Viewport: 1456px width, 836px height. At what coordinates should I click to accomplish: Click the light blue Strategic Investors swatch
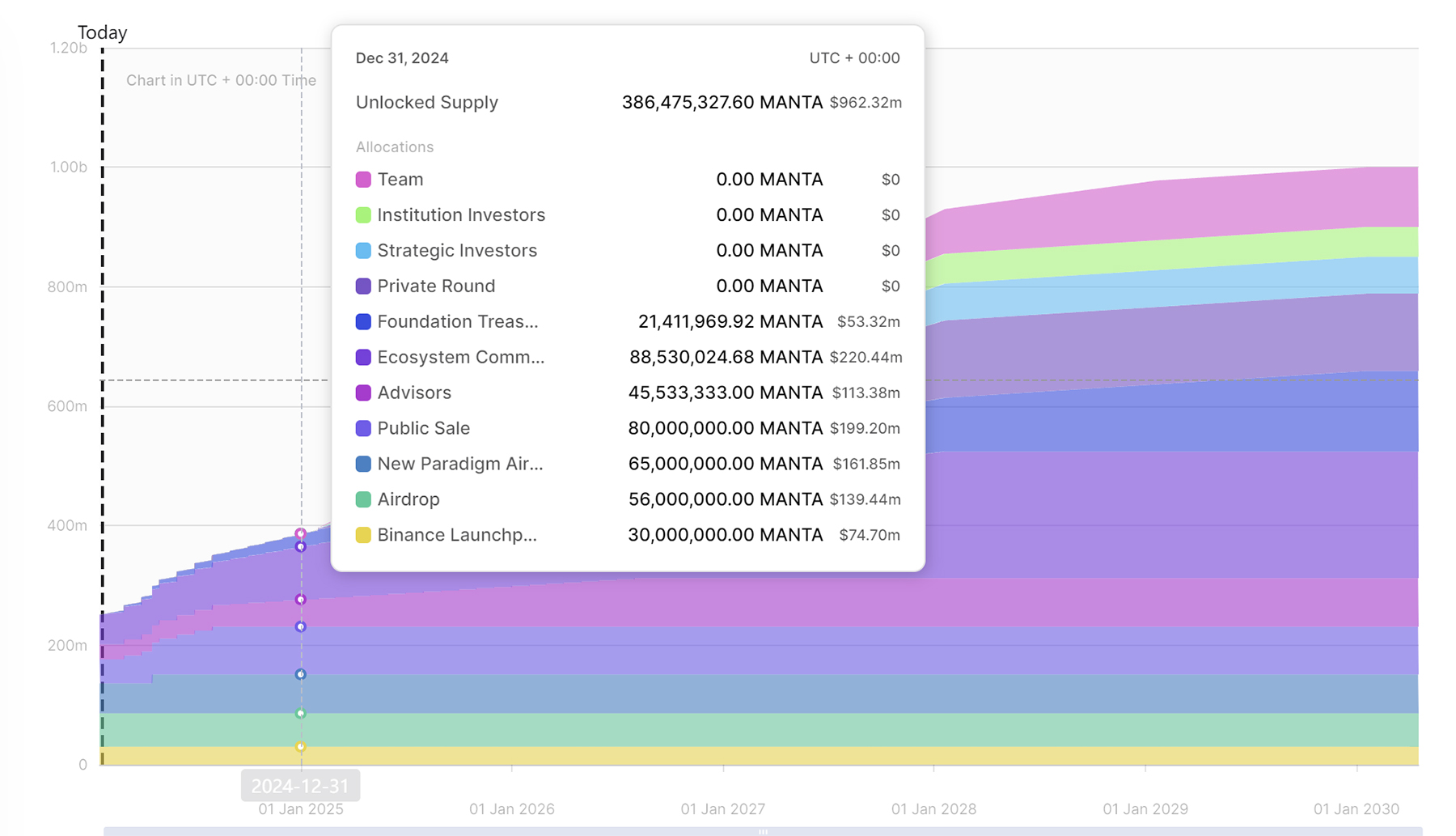click(x=363, y=251)
